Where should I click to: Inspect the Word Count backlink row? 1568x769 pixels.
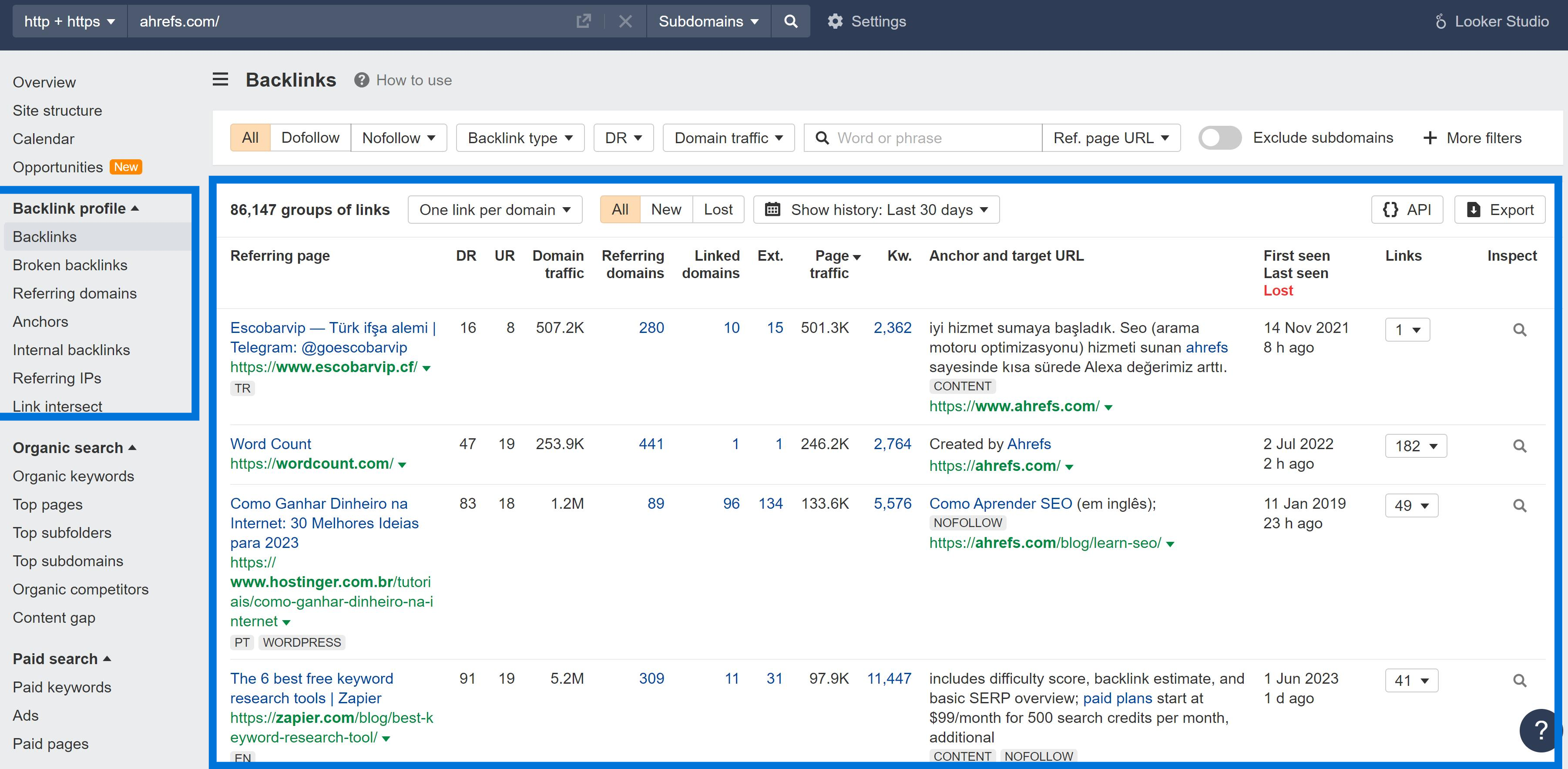click(1520, 446)
